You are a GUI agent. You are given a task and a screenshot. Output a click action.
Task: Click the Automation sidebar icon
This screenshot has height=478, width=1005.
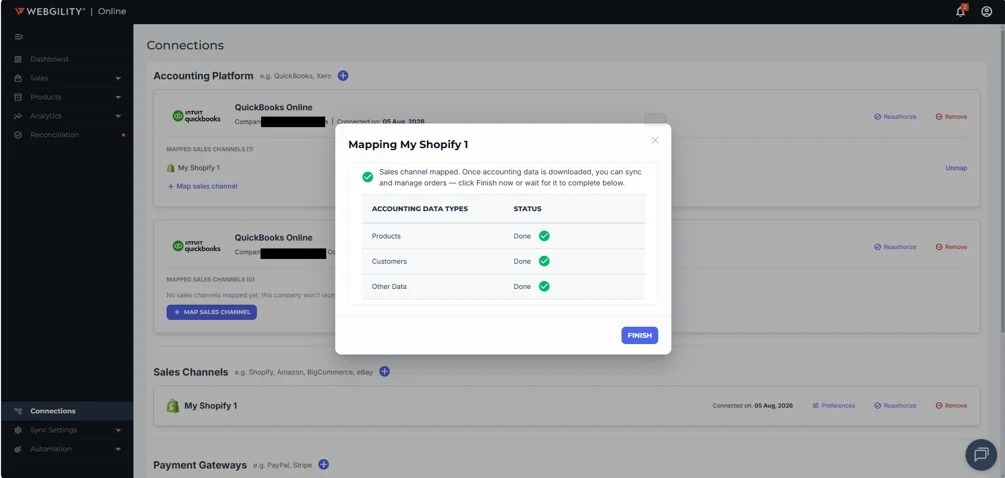[18, 449]
